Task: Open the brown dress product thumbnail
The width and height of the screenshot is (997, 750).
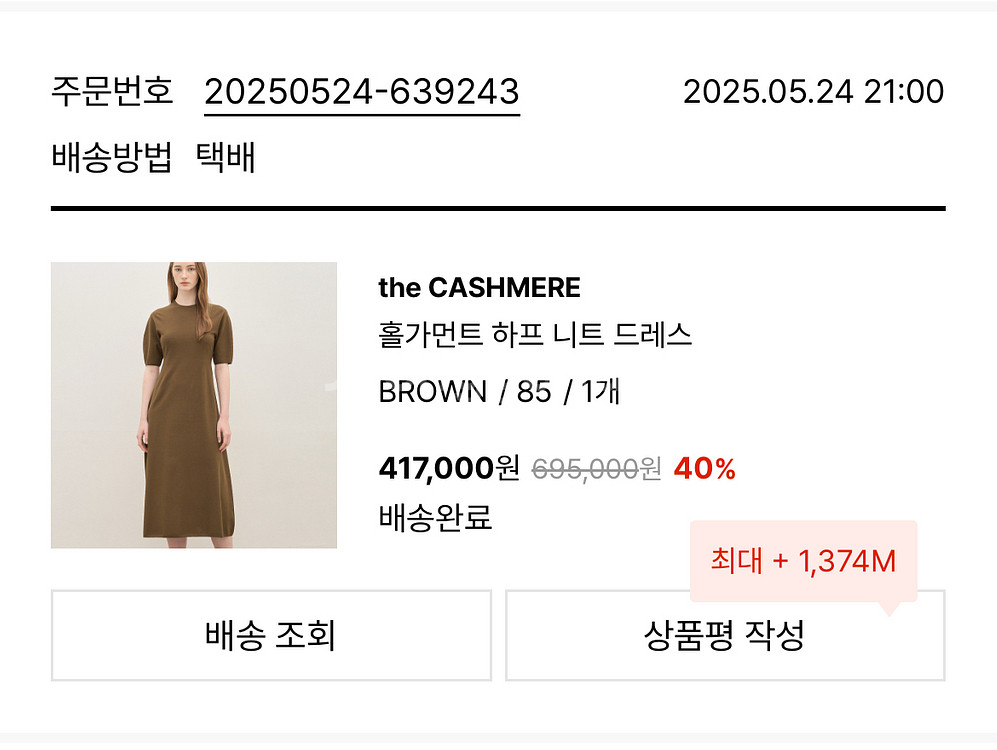Action: (194, 405)
